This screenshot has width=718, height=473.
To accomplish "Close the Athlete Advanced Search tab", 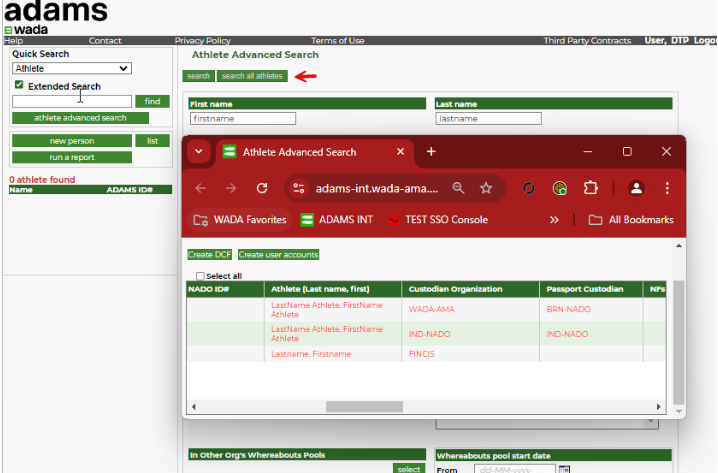I will click(x=400, y=152).
